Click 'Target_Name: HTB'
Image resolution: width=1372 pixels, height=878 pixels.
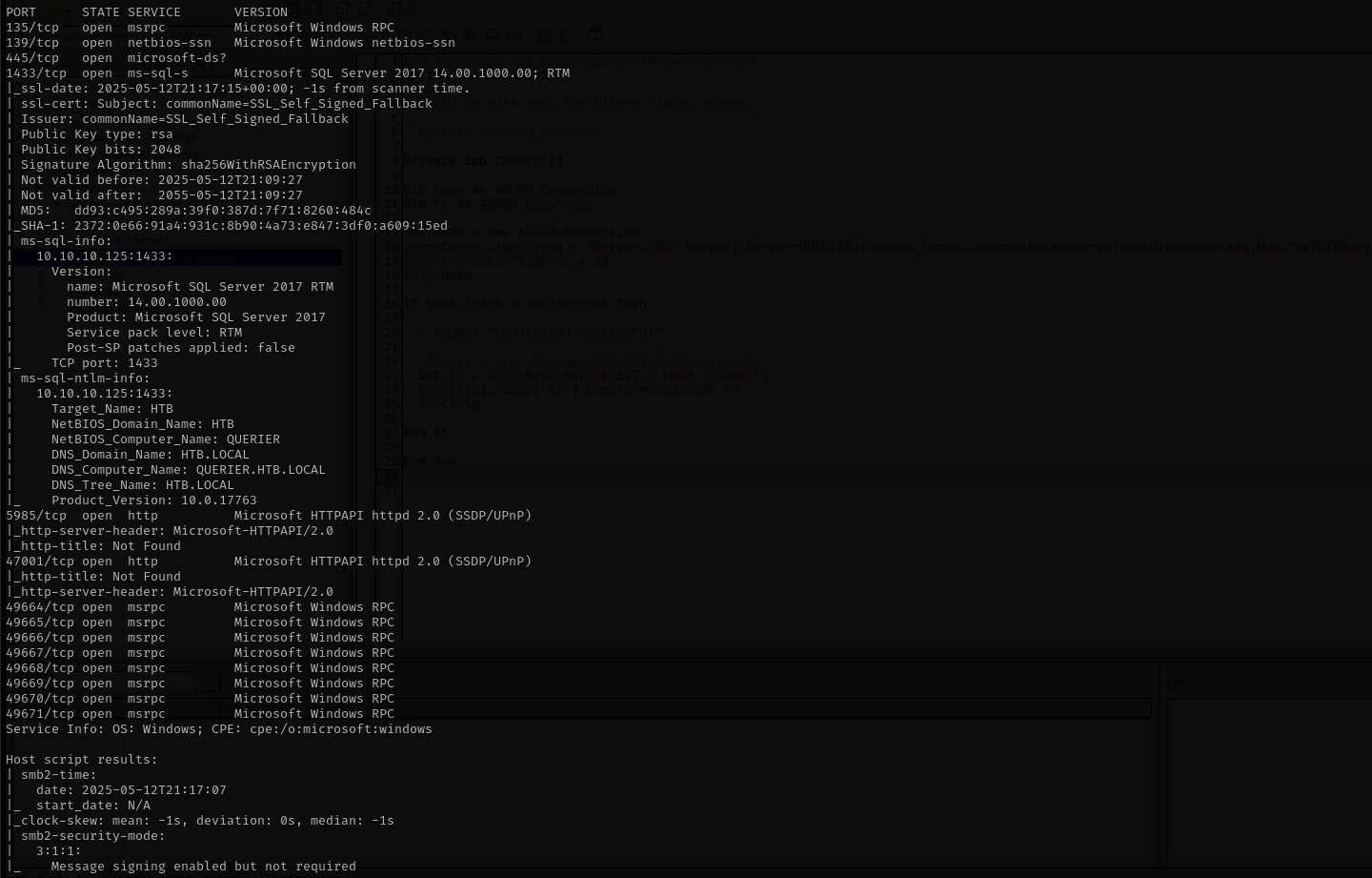[112, 409]
